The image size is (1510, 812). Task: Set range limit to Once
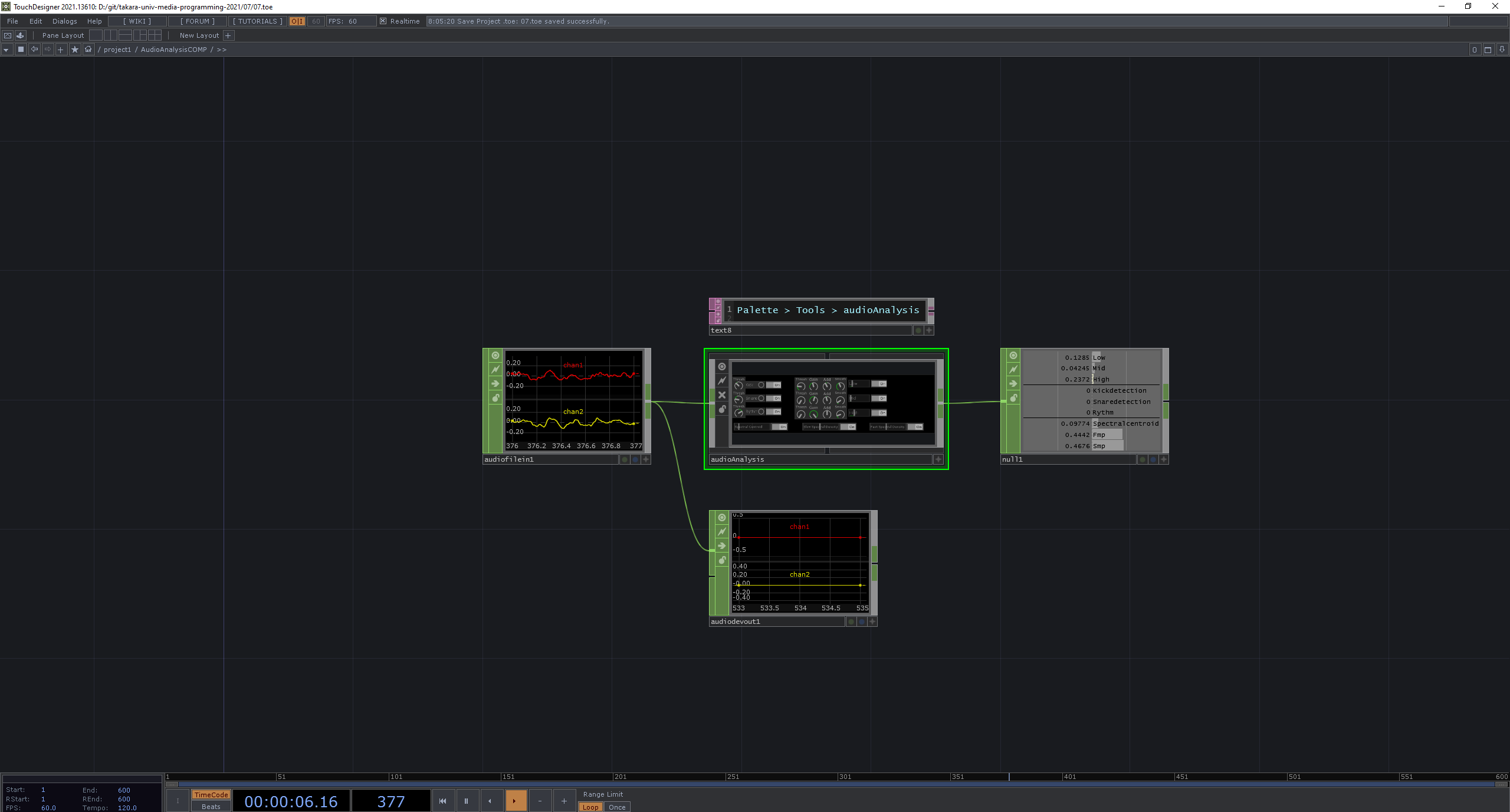tap(617, 807)
